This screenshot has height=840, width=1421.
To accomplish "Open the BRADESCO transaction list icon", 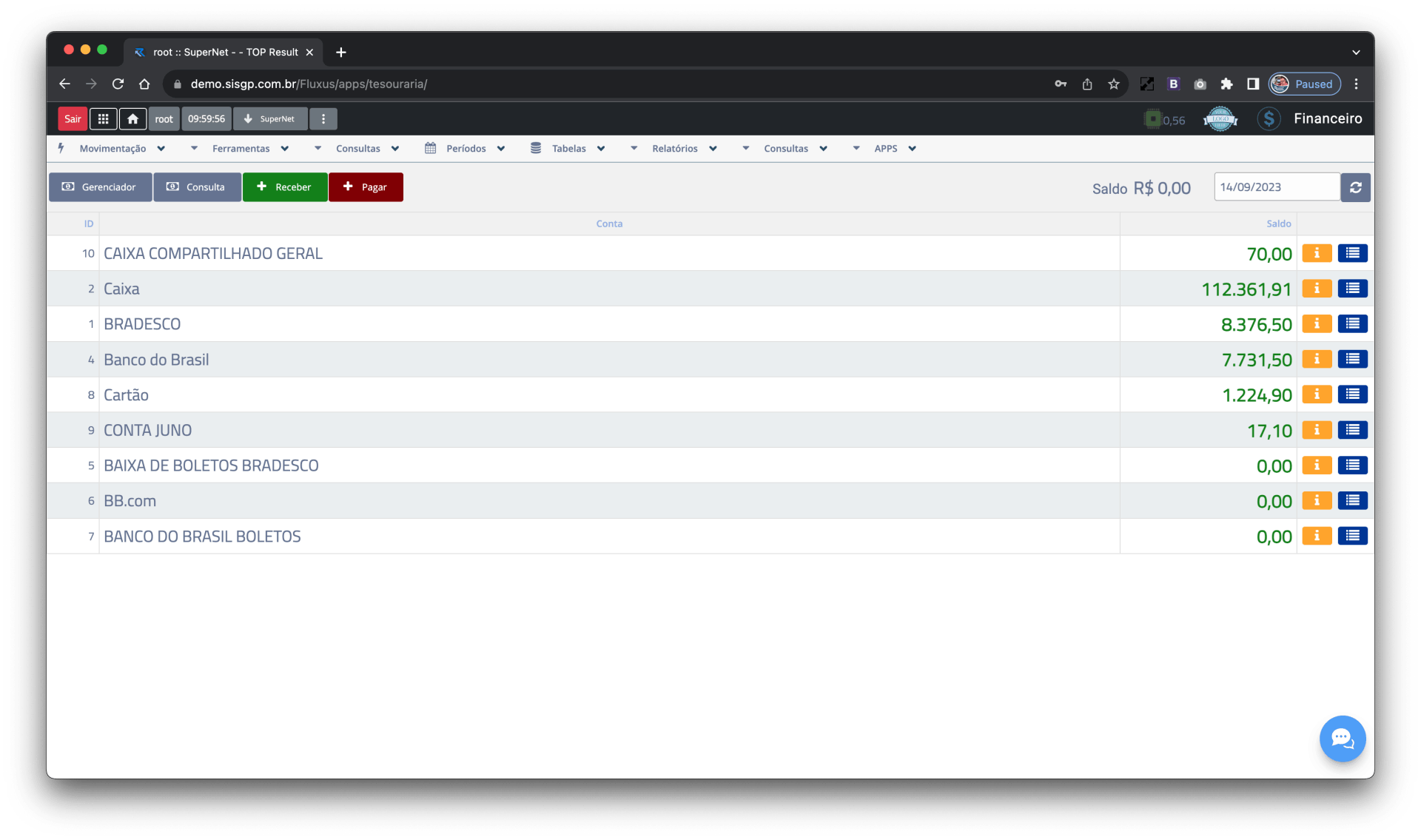I will click(x=1352, y=324).
